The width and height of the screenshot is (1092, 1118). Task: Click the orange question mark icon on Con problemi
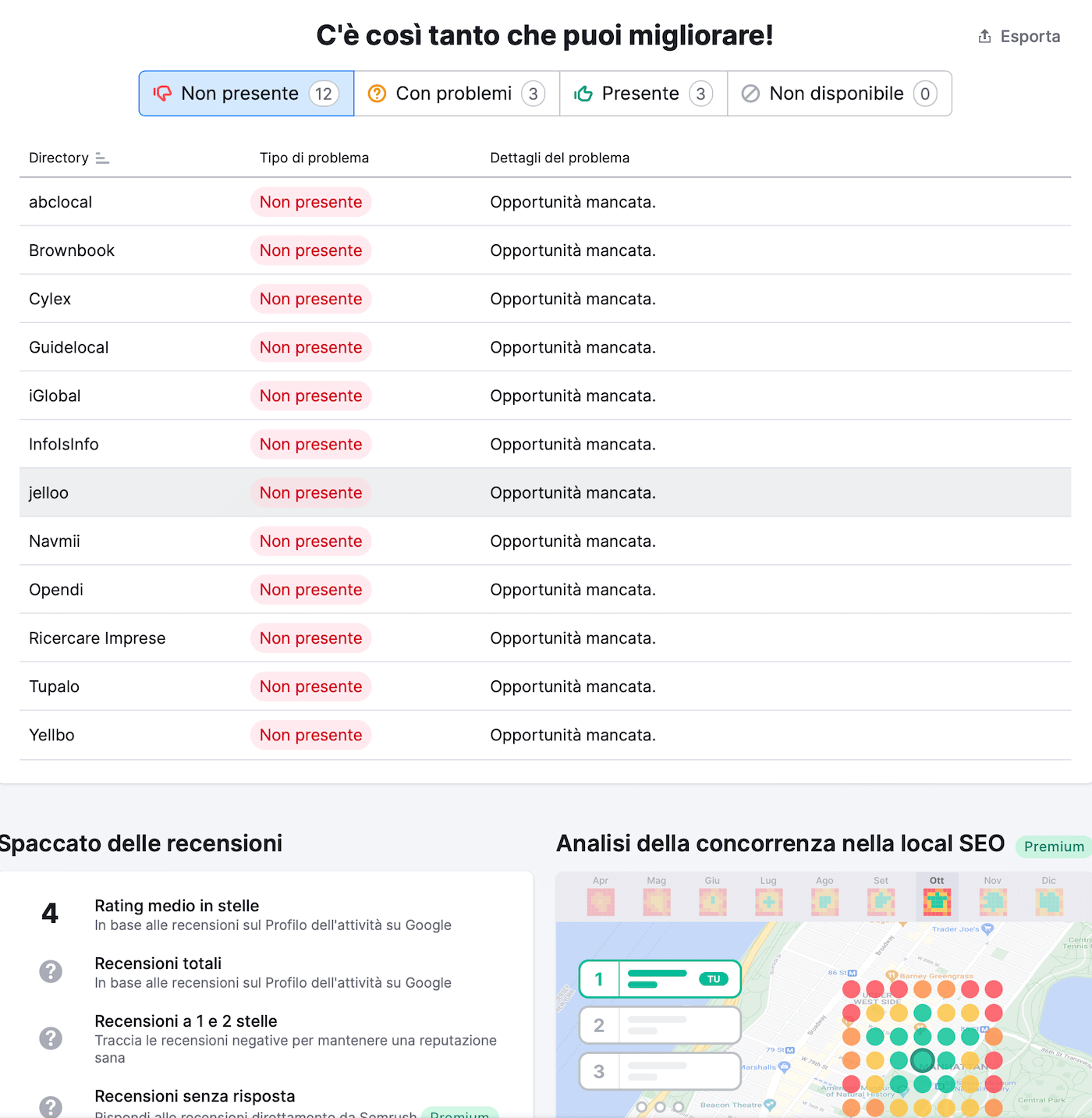(x=377, y=94)
